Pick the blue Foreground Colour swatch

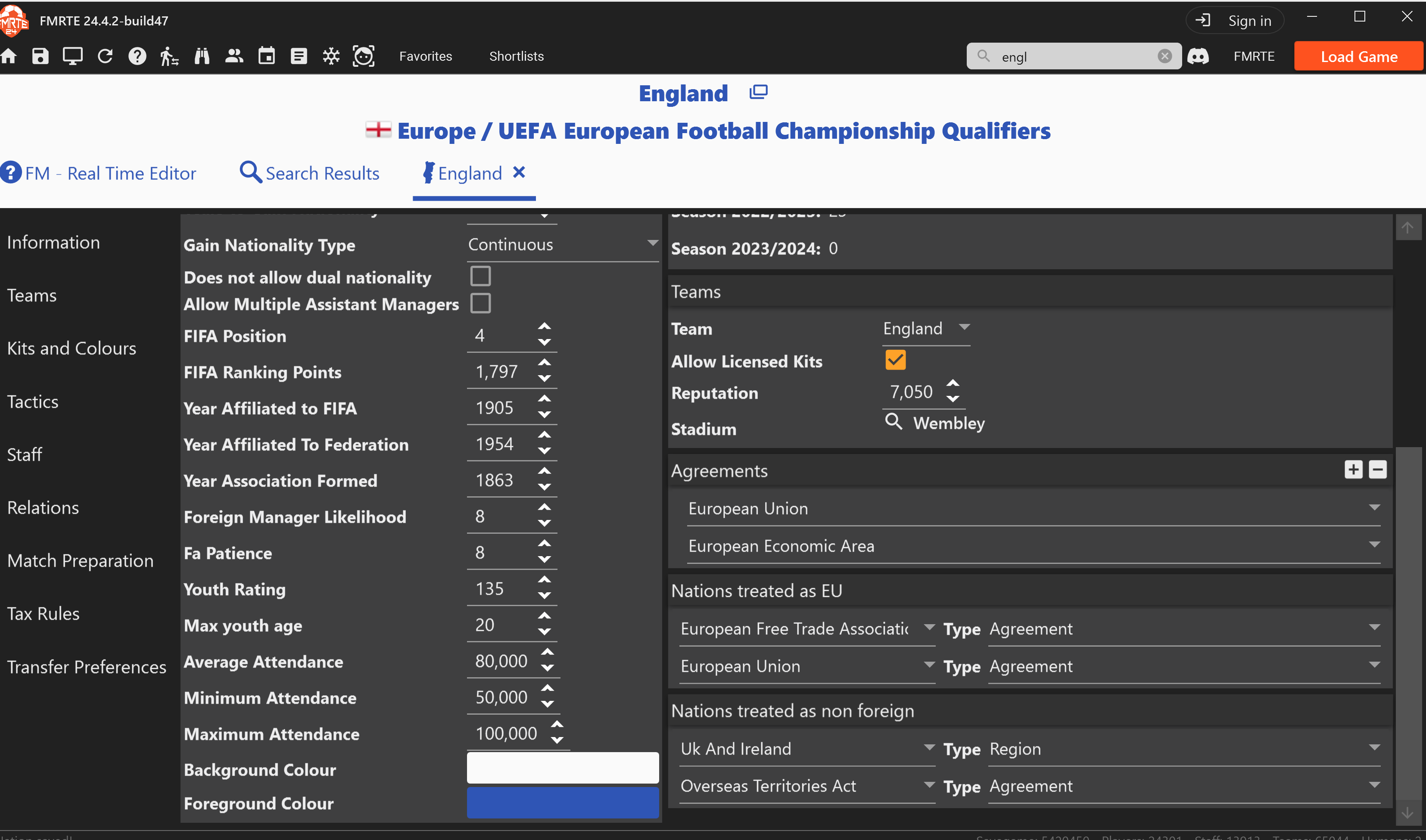563,802
